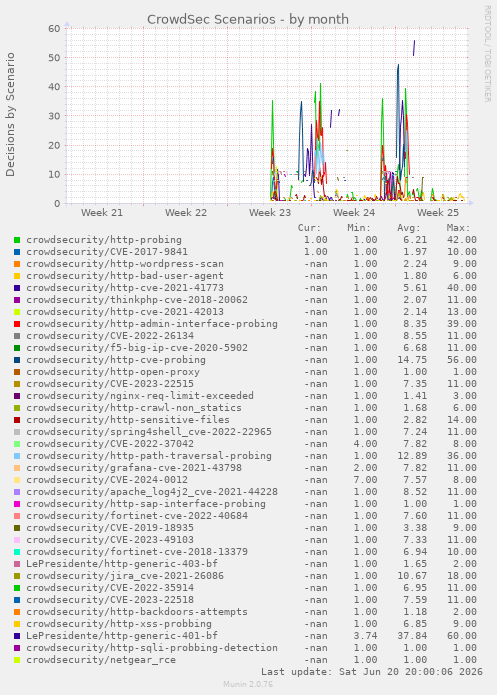Click the 'Week 25' axis label
This screenshot has height=695, width=497.
(x=438, y=213)
